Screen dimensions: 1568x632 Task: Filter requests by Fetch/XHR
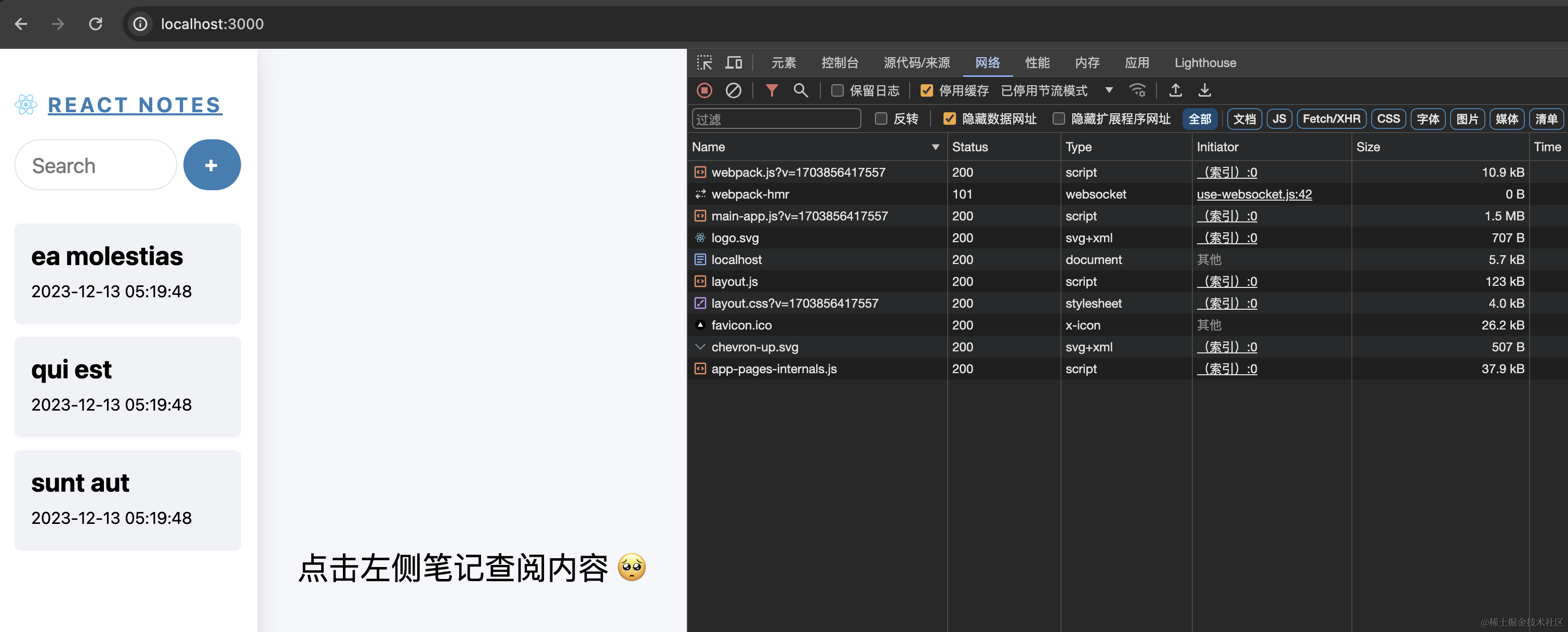tap(1331, 118)
